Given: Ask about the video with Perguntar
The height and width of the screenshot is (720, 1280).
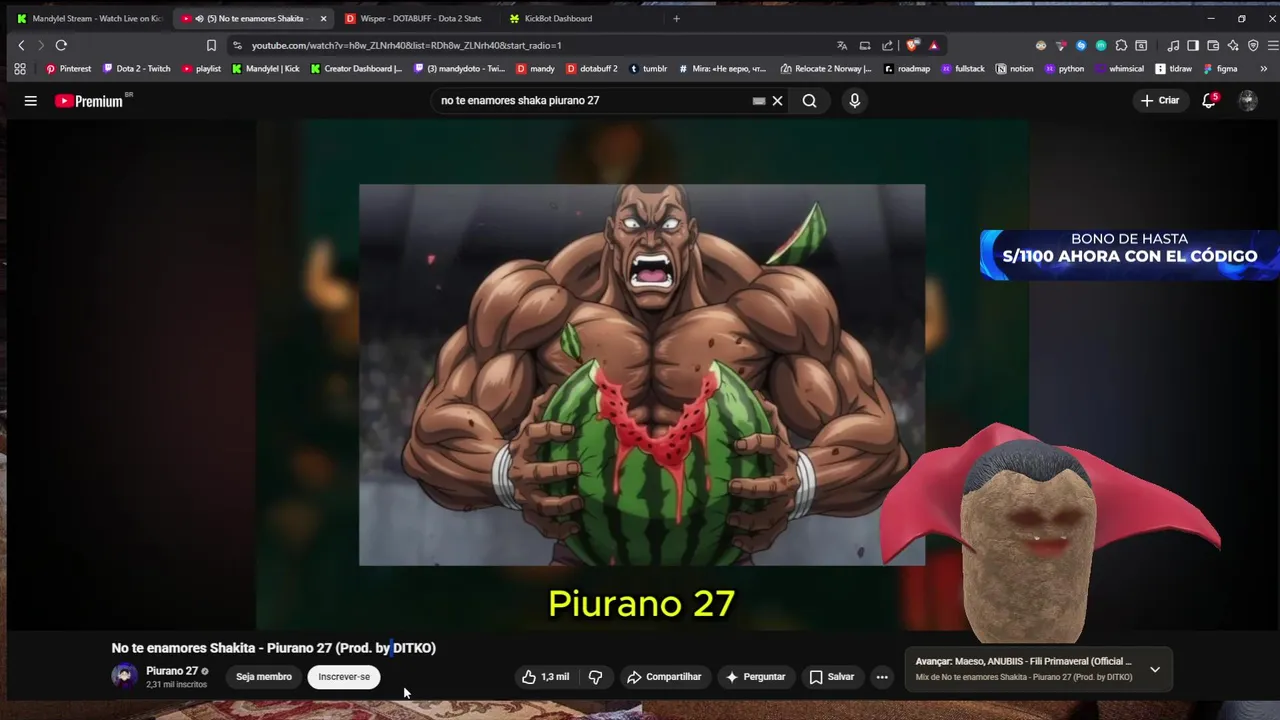Looking at the screenshot, I should click(x=755, y=677).
